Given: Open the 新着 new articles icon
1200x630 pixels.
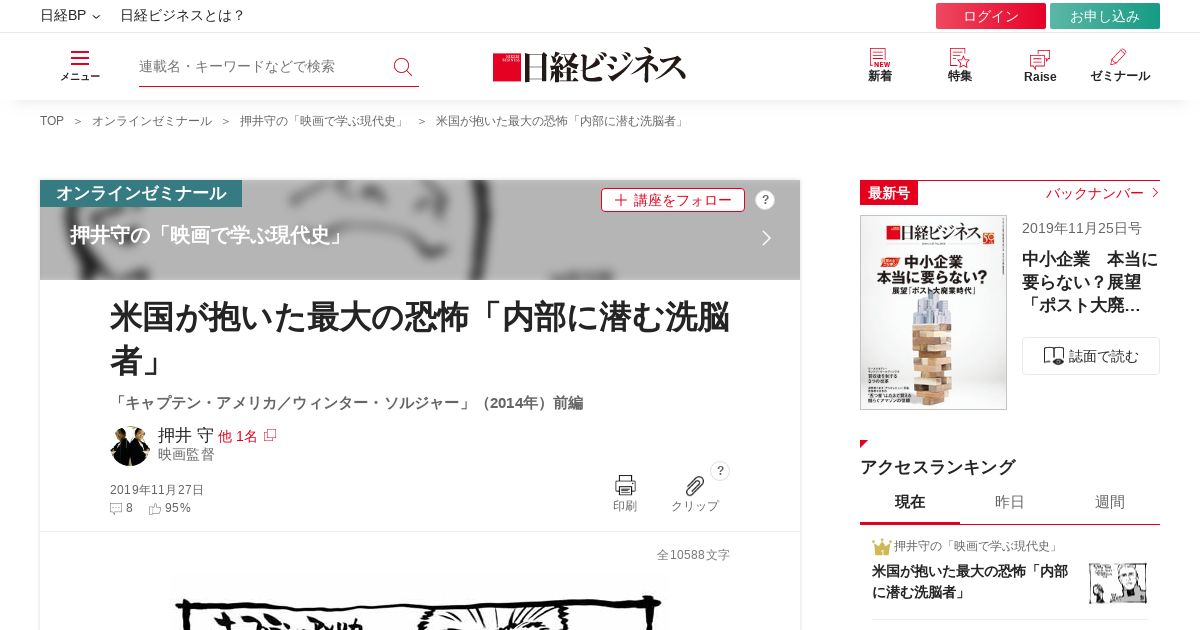Looking at the screenshot, I should coord(879,57).
